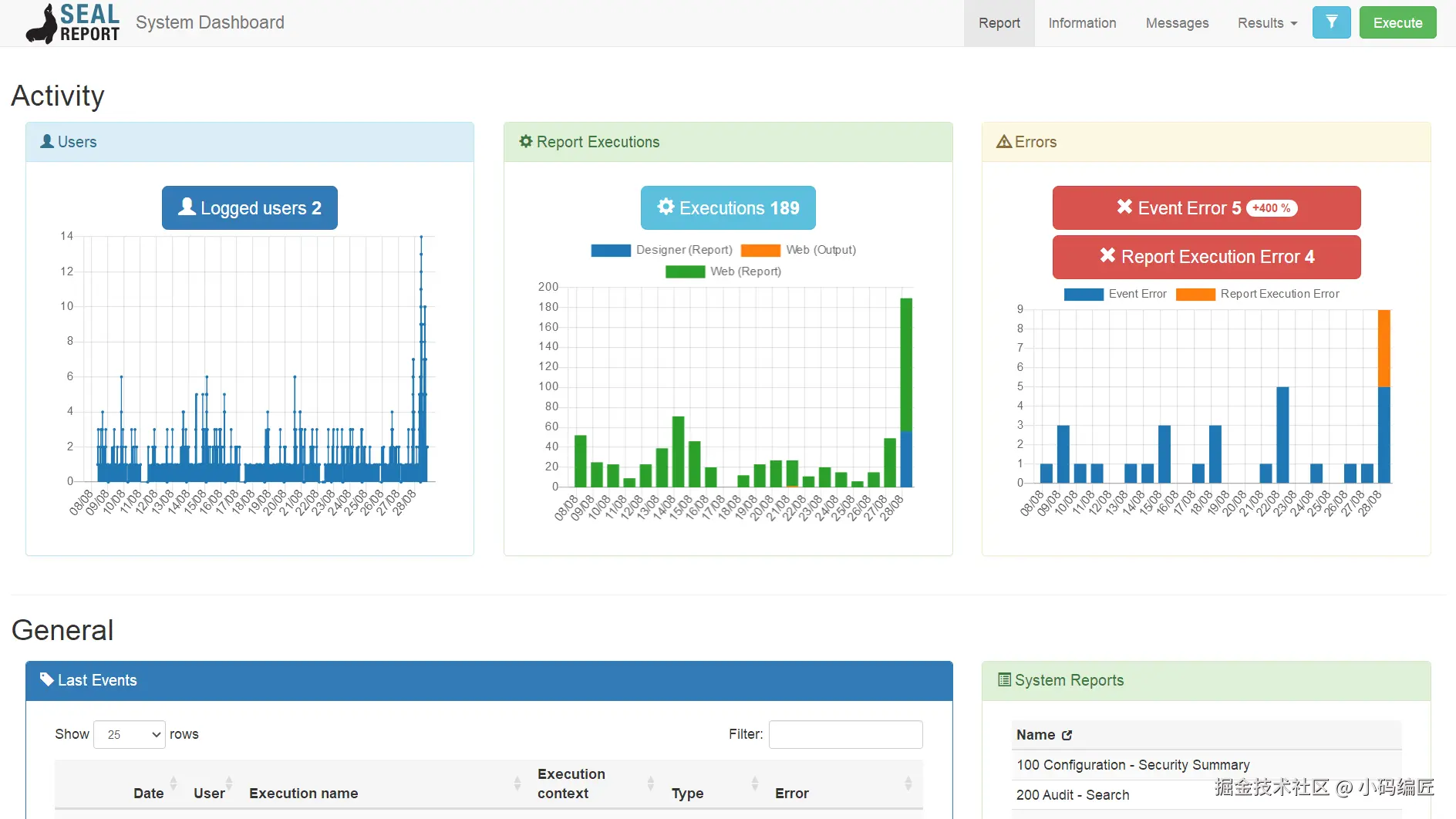Open 100 Configuration - Security Summary report
This screenshot has height=819, width=1456.
[x=1133, y=764]
